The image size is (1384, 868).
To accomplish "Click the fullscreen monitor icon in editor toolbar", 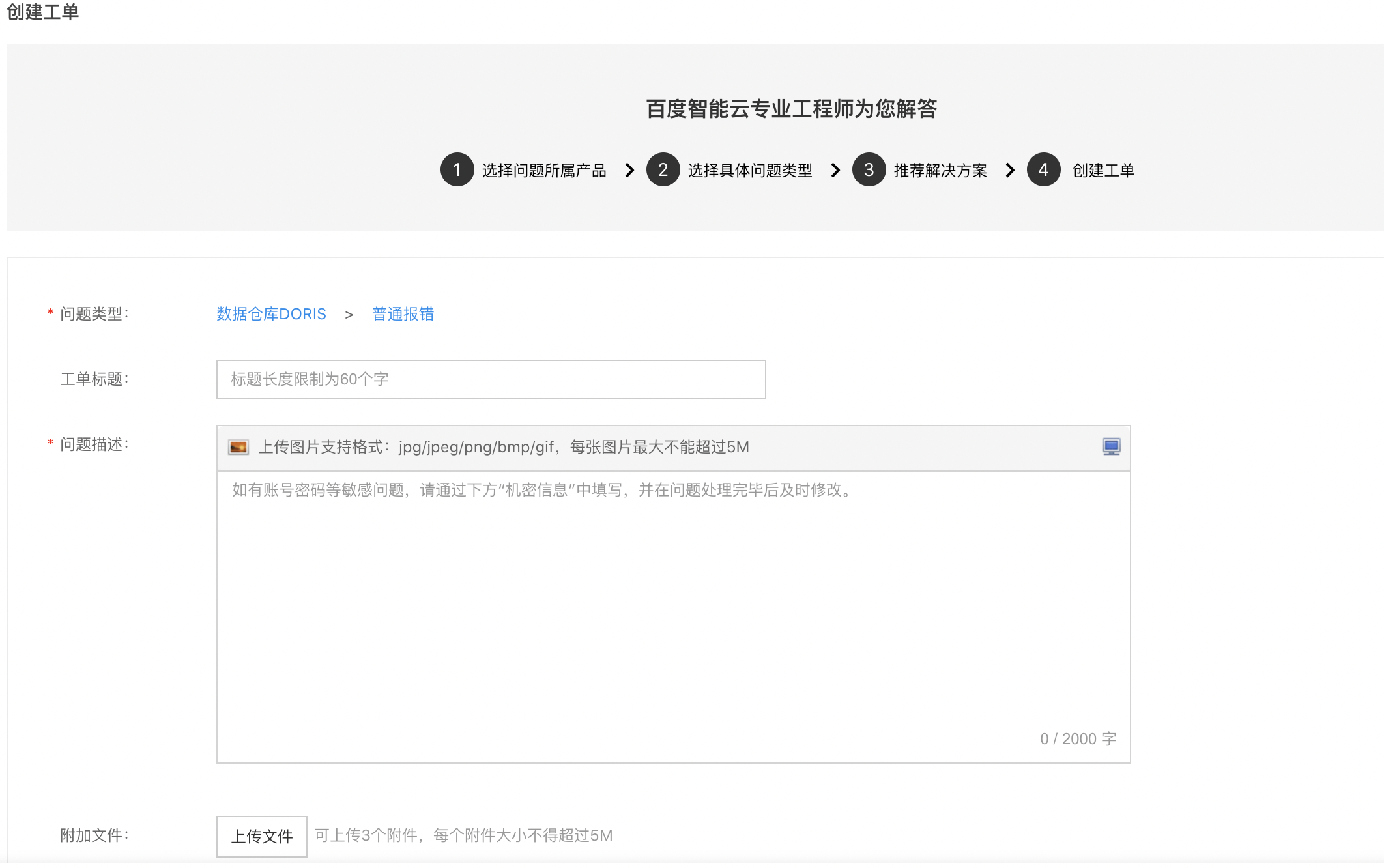I will pos(1111,446).
